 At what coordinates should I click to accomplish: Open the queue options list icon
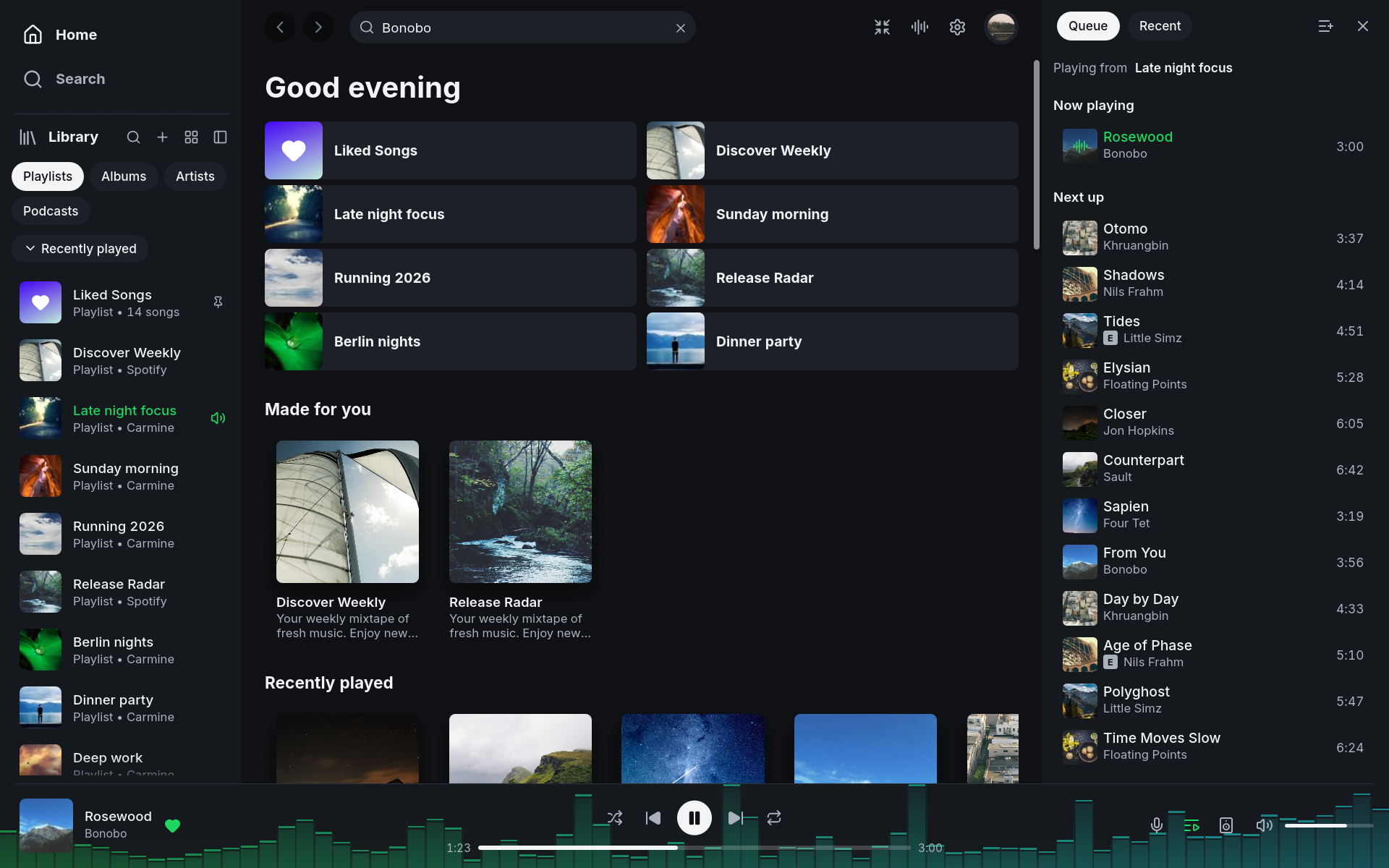(x=1325, y=26)
